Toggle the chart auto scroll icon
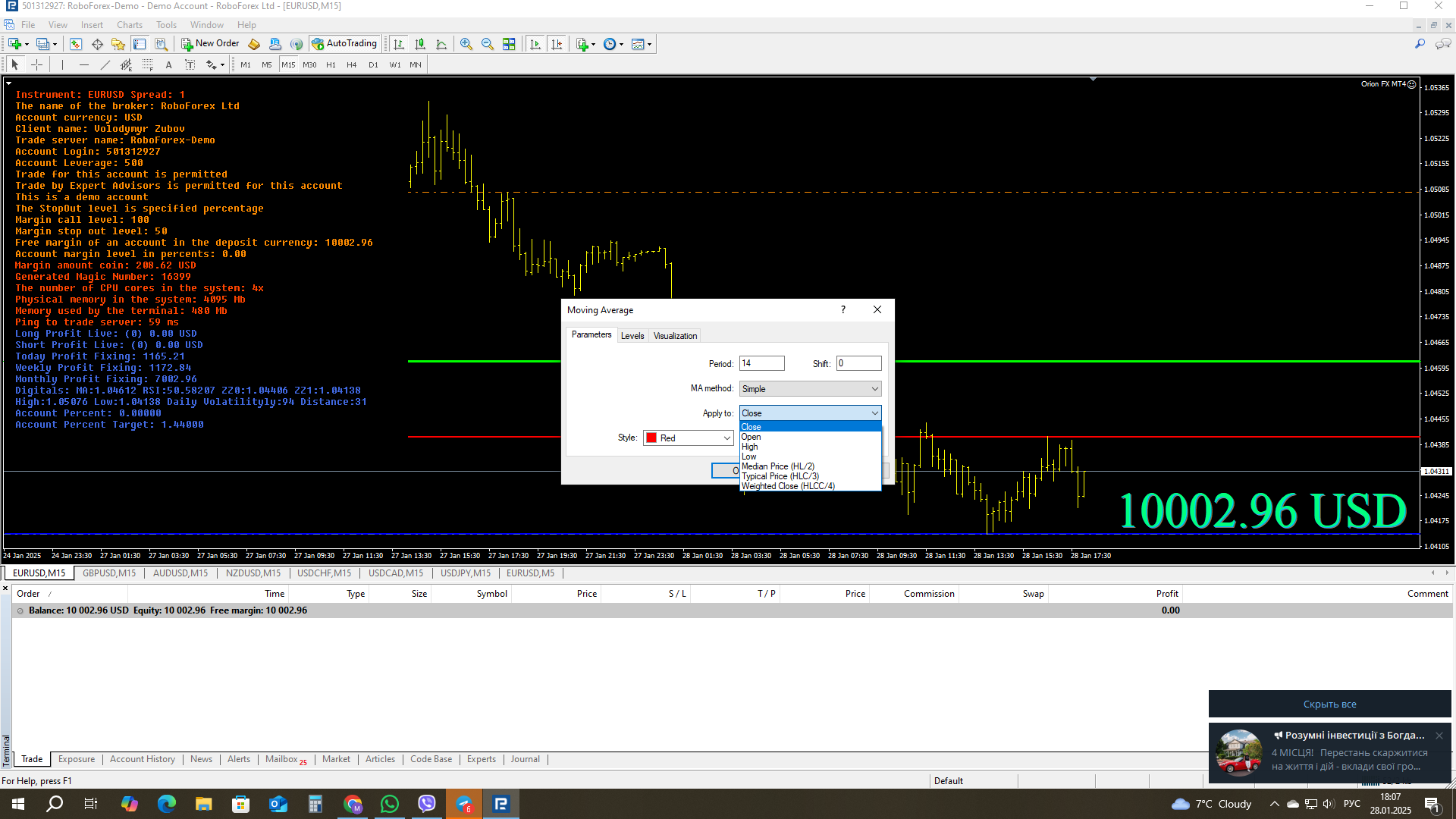1456x819 pixels. coord(535,44)
